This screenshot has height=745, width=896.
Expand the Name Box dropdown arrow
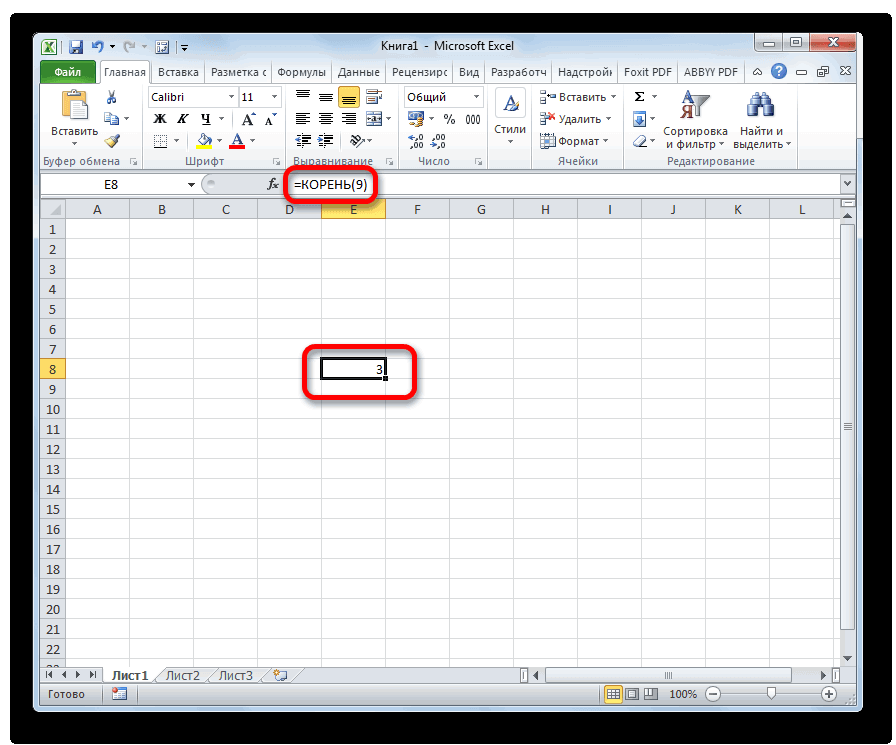pyautogui.click(x=191, y=185)
